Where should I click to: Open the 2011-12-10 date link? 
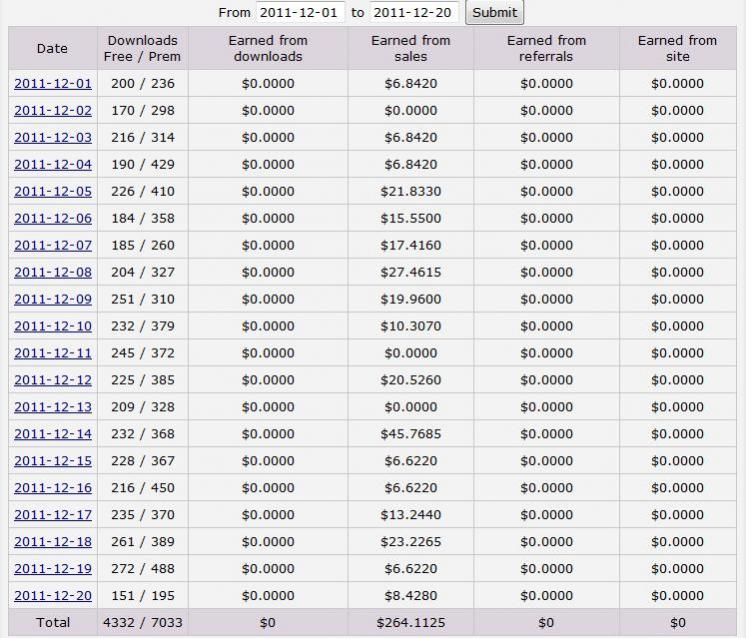pyautogui.click(x=53, y=326)
